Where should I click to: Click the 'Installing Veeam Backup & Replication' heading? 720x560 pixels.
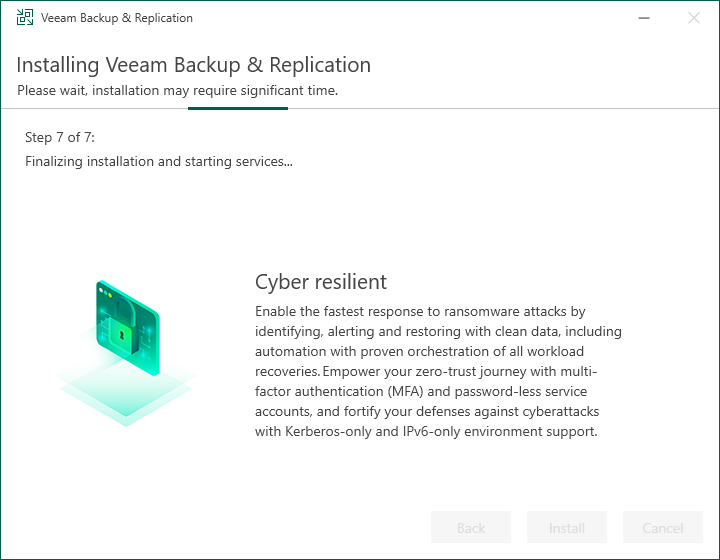(193, 65)
